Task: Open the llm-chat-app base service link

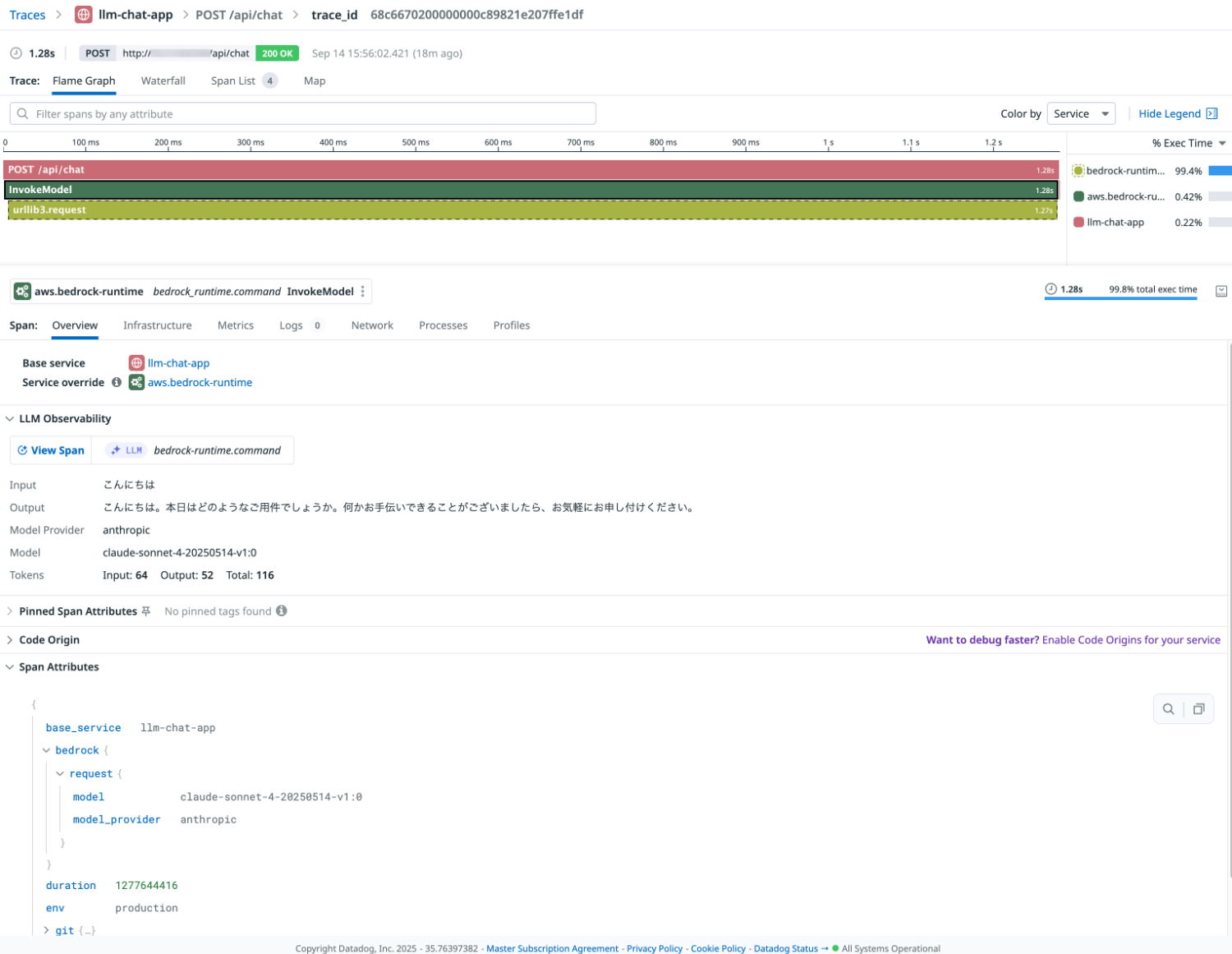Action: 178,363
